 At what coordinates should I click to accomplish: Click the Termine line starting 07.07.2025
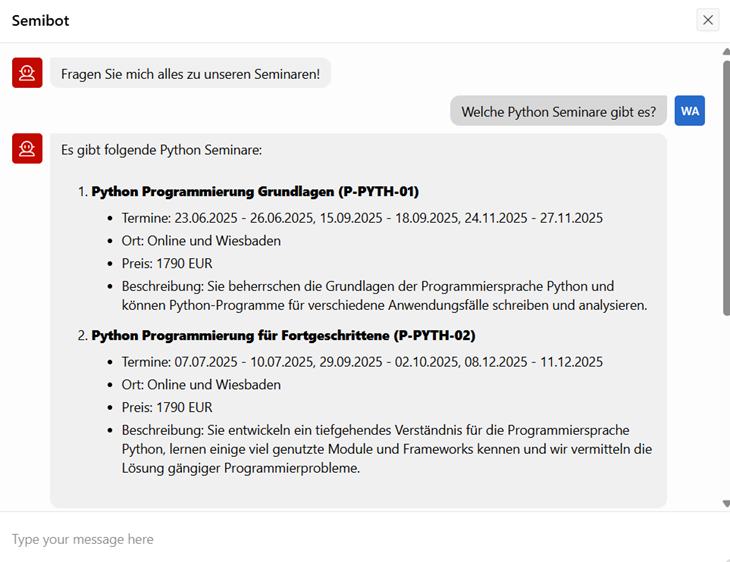pos(362,362)
